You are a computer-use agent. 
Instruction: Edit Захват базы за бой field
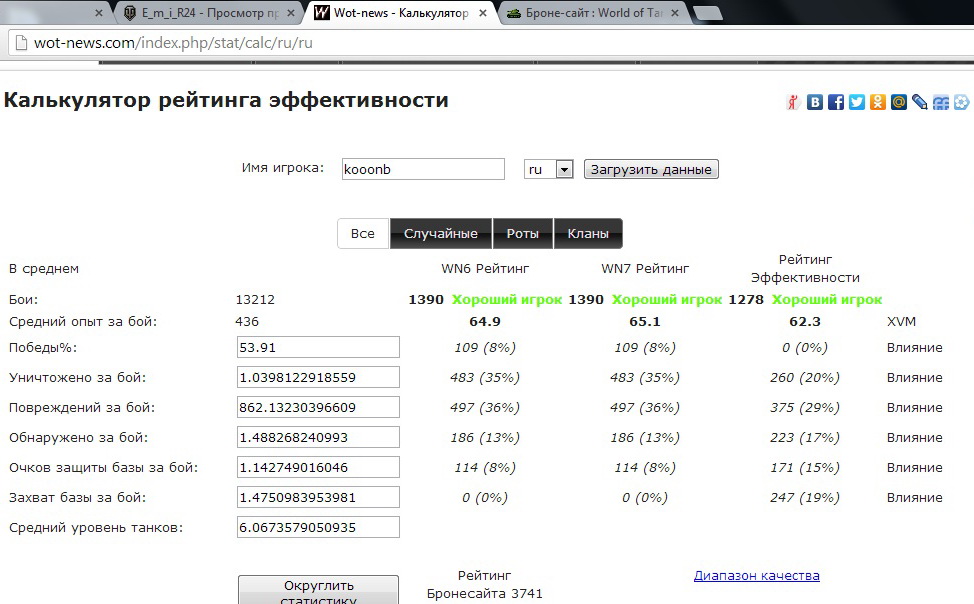pos(318,497)
